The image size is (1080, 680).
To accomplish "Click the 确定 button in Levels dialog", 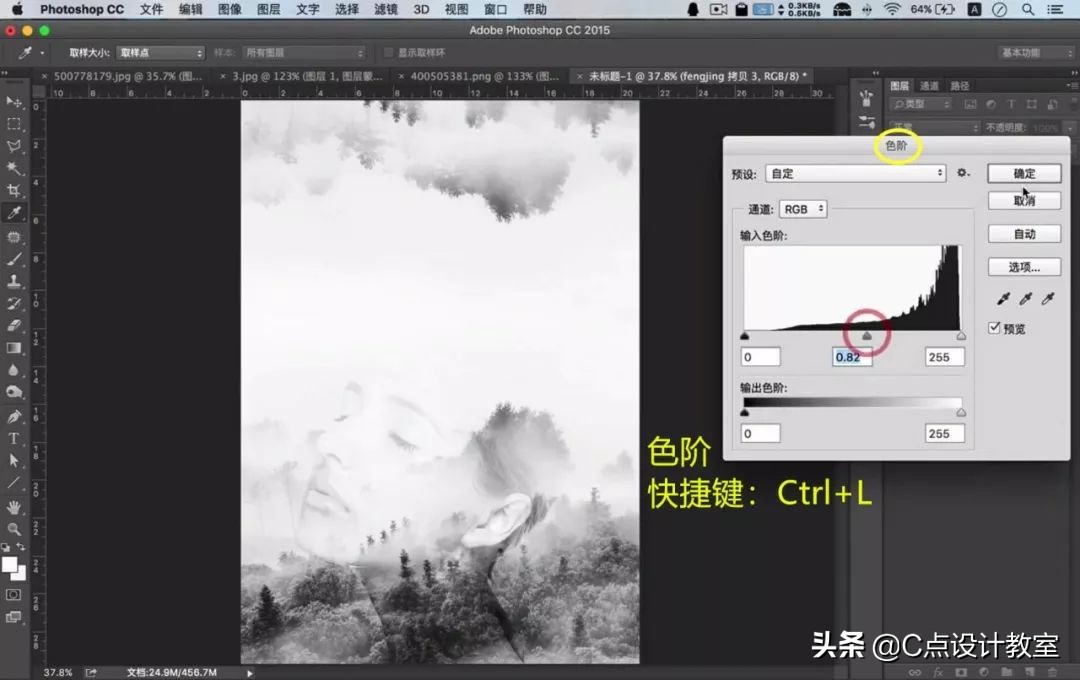I will [x=1023, y=173].
